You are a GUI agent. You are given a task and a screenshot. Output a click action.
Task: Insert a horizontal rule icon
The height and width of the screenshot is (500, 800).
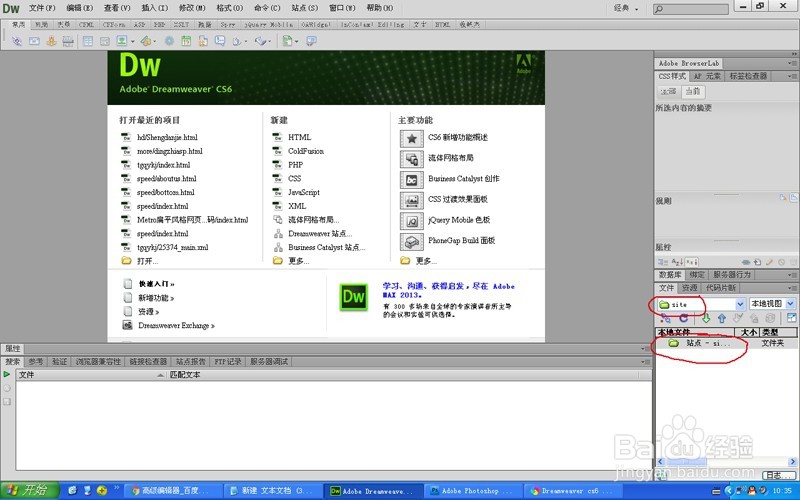[68, 41]
